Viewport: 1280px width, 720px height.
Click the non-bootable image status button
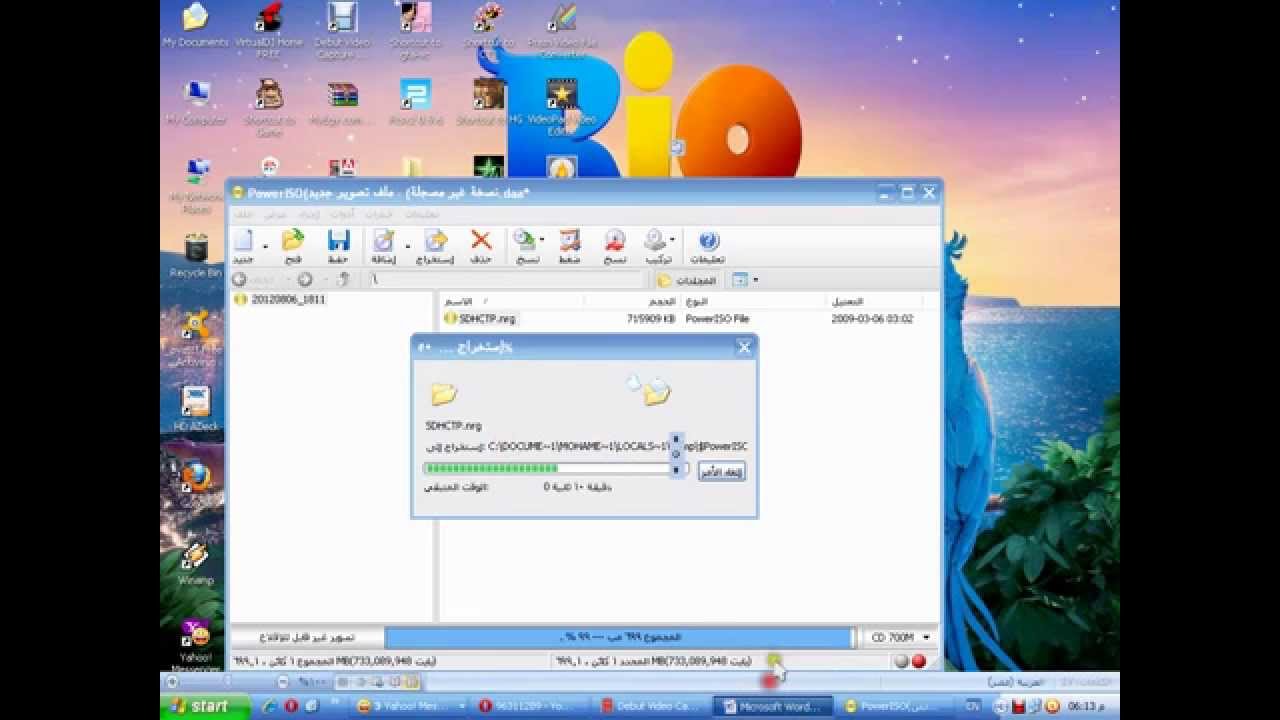point(308,637)
